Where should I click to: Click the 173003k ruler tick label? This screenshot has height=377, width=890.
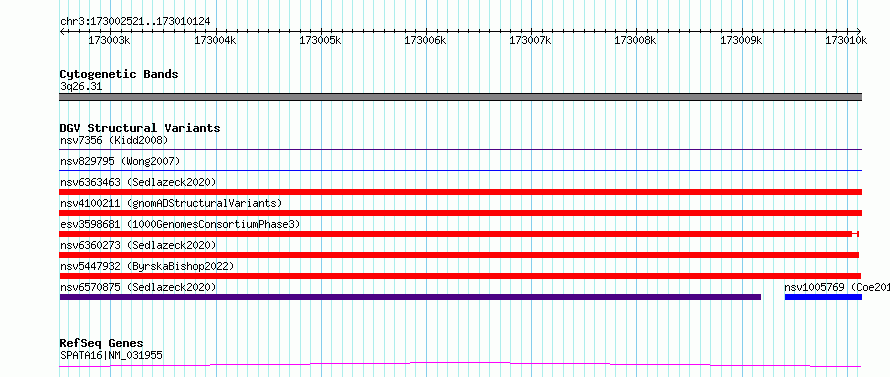click(110, 40)
